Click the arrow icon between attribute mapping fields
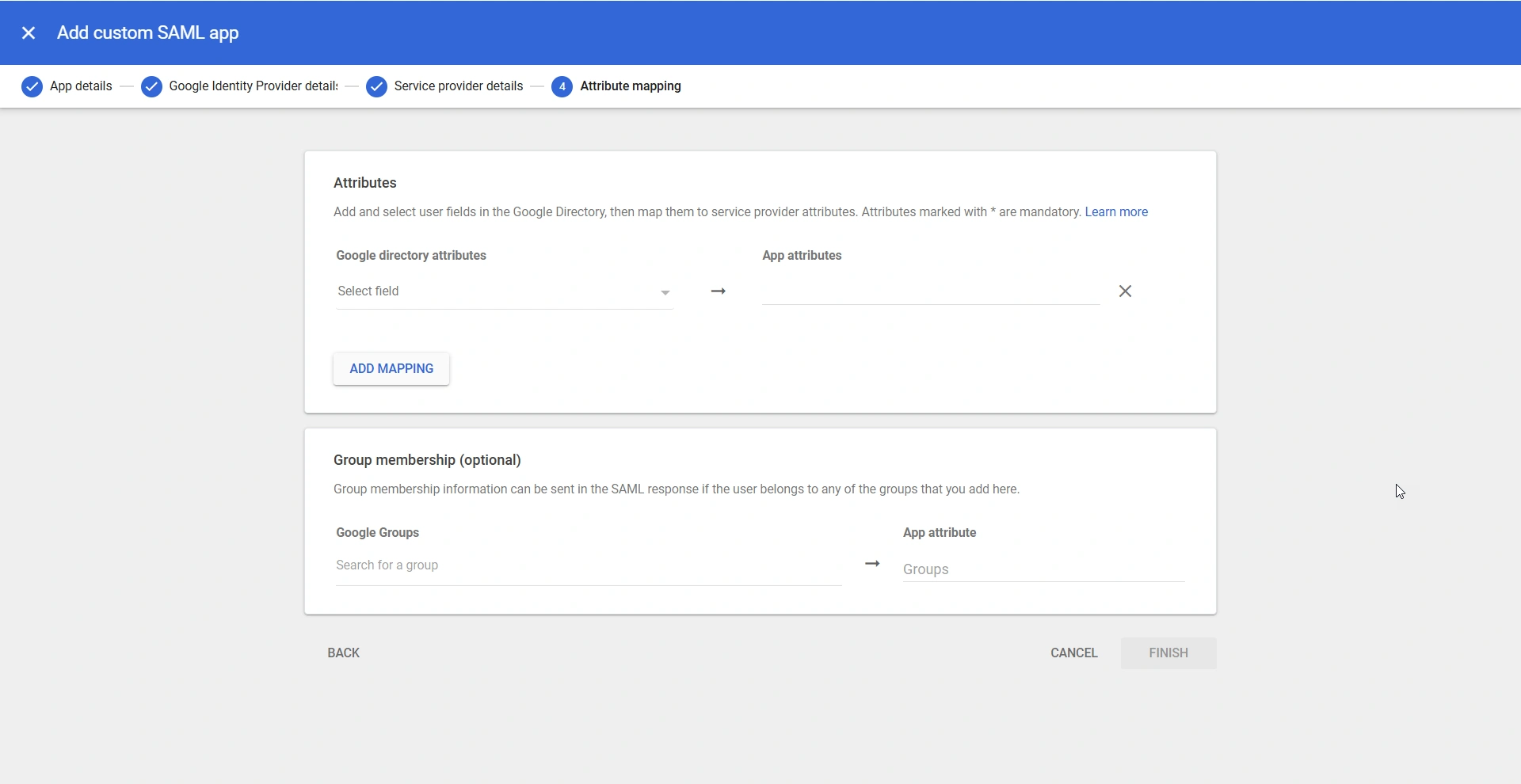The width and height of the screenshot is (1521, 784). tap(718, 291)
